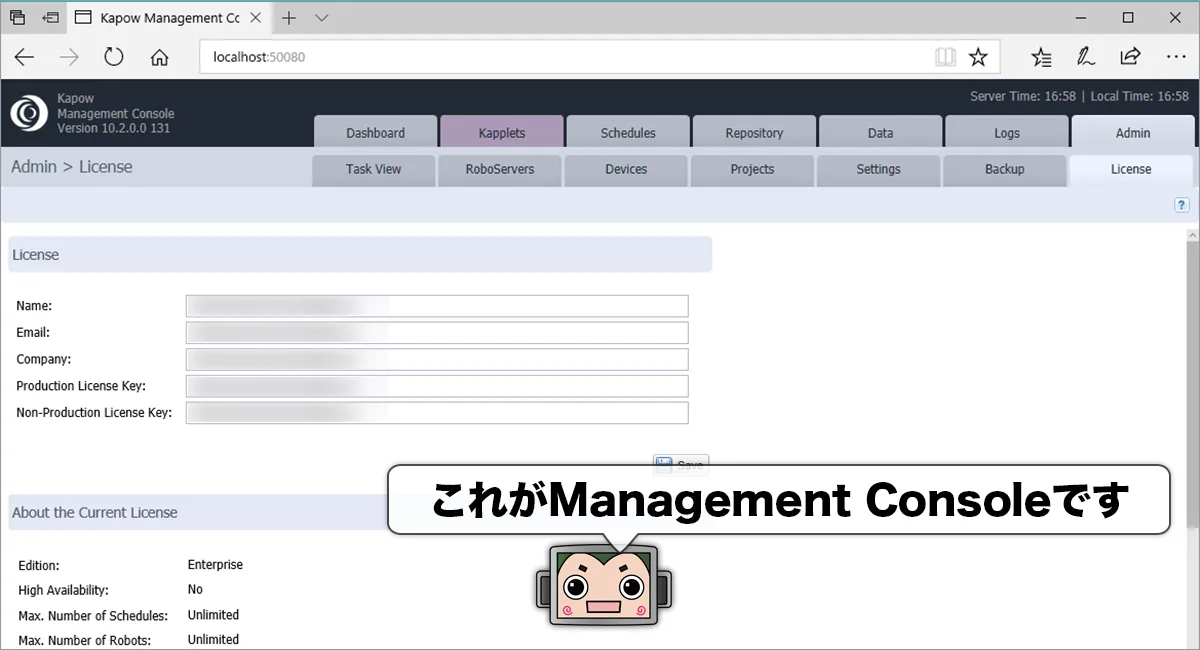1200x650 pixels.
Task: Click the Admin > License breadcrumb
Action: (x=72, y=167)
